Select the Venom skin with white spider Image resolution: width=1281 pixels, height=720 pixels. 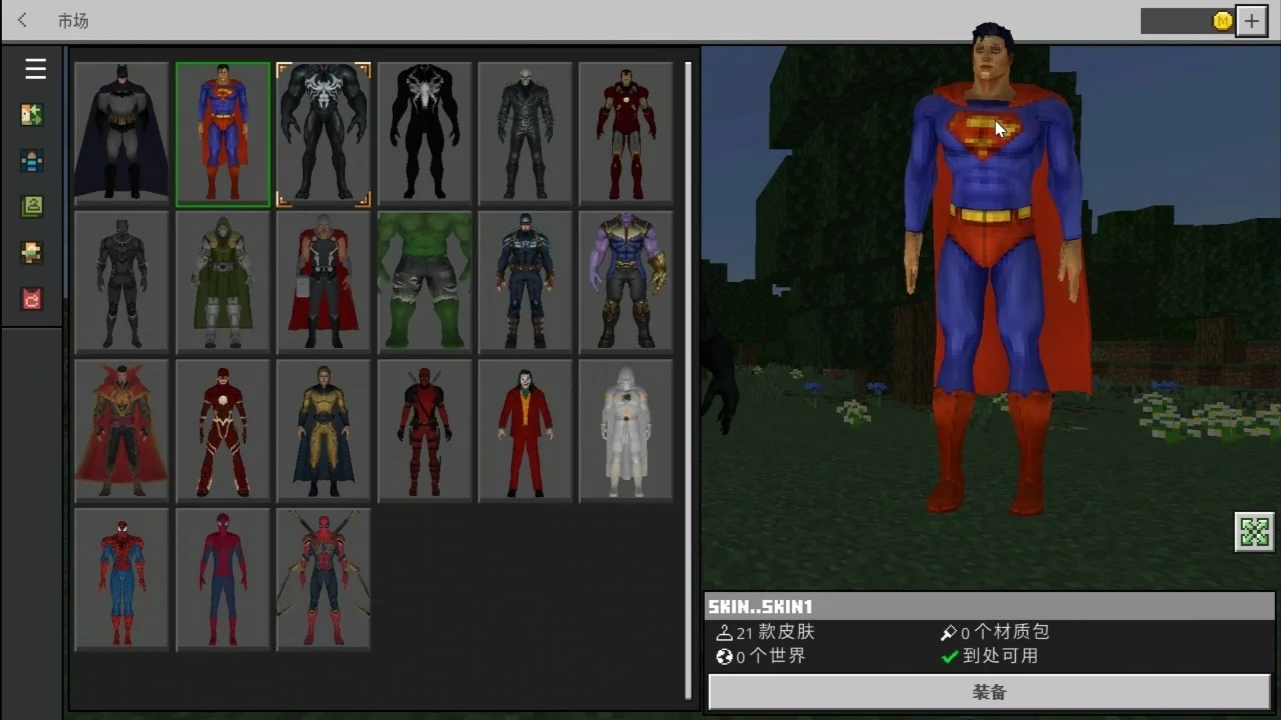click(323, 134)
